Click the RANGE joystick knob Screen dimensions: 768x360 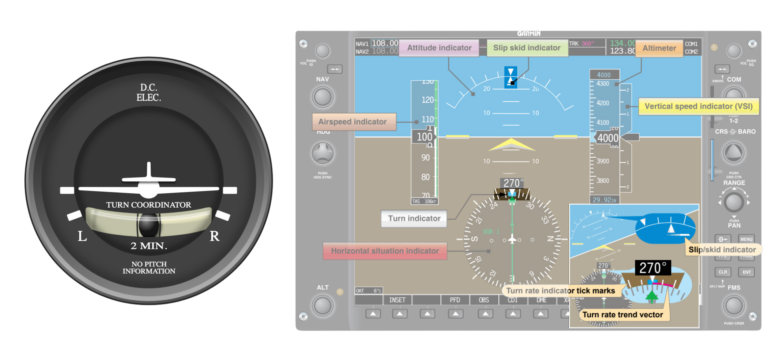click(733, 202)
